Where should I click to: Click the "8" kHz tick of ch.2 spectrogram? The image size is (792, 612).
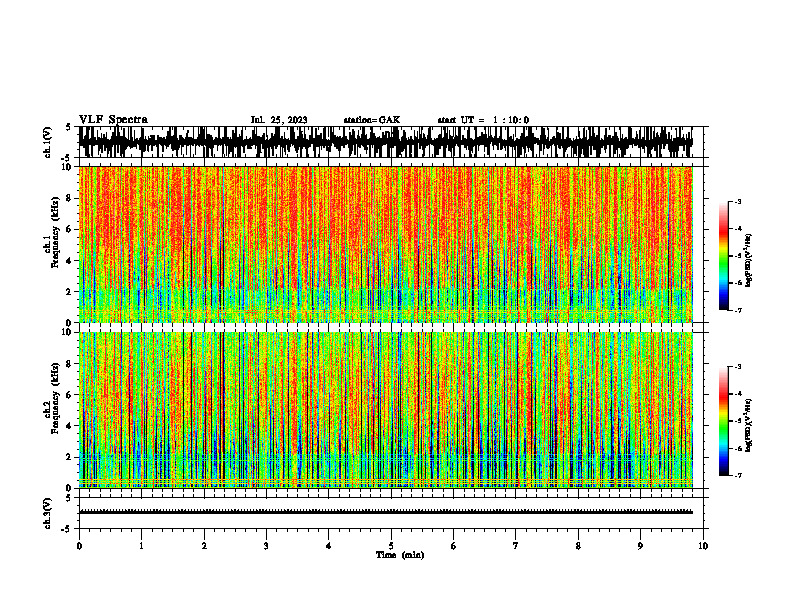click(70, 364)
